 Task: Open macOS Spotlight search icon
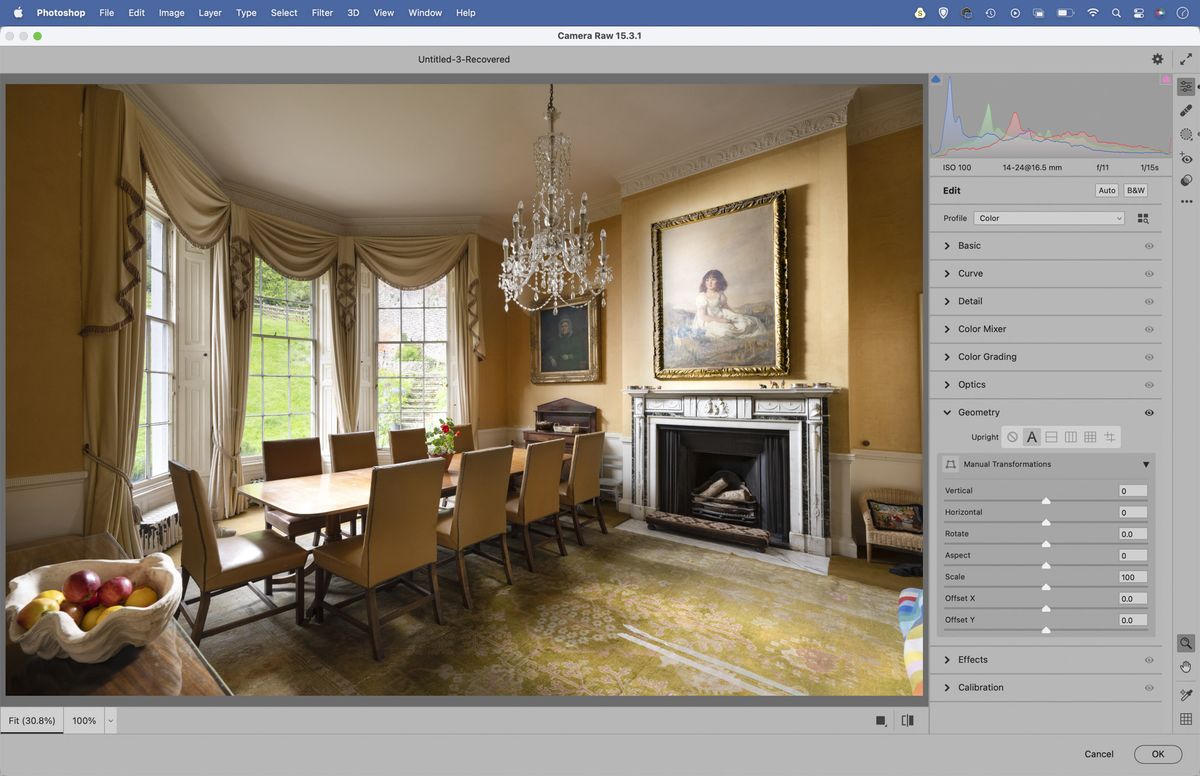(x=1116, y=13)
